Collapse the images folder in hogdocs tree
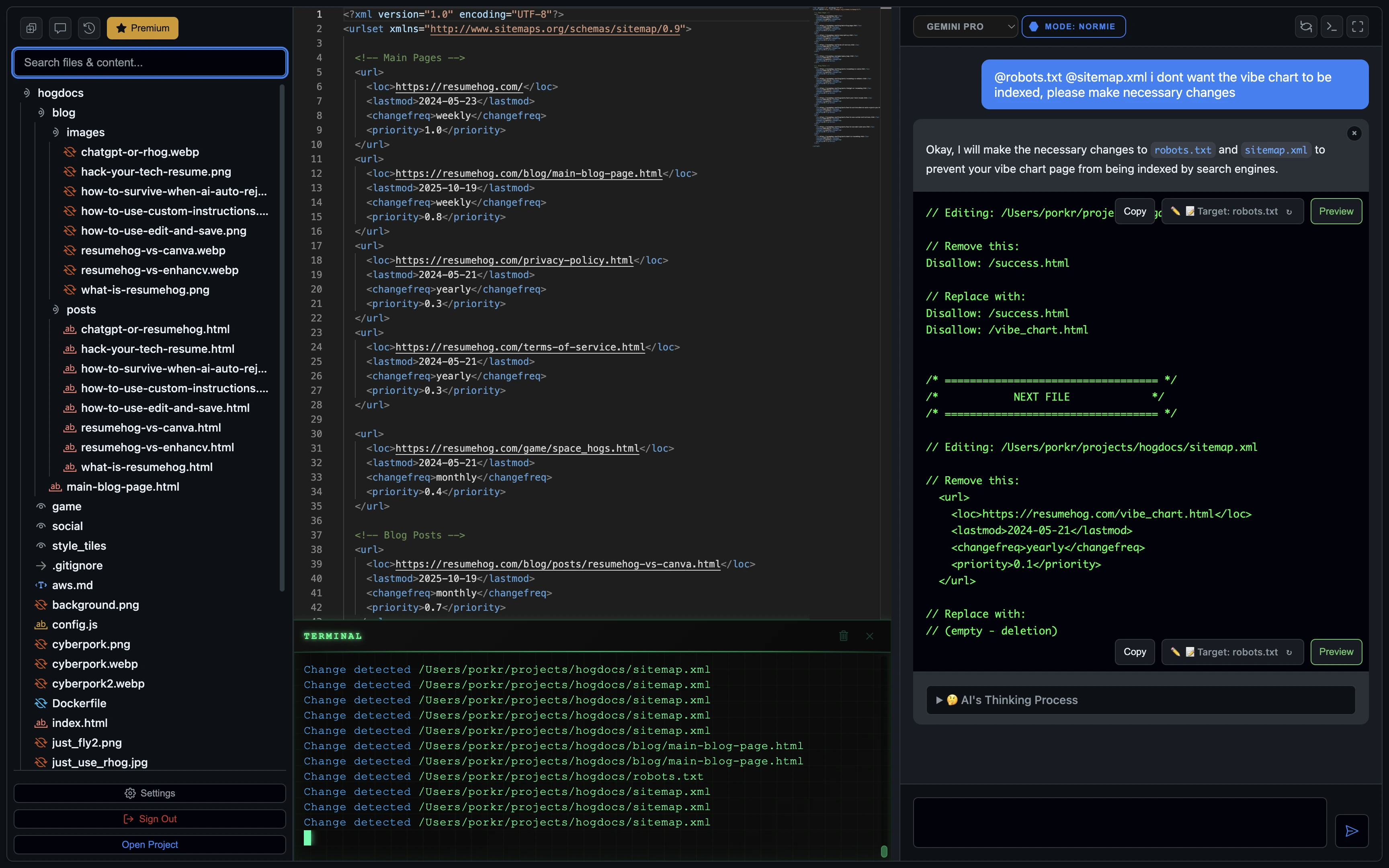This screenshot has width=1389, height=868. click(x=56, y=132)
